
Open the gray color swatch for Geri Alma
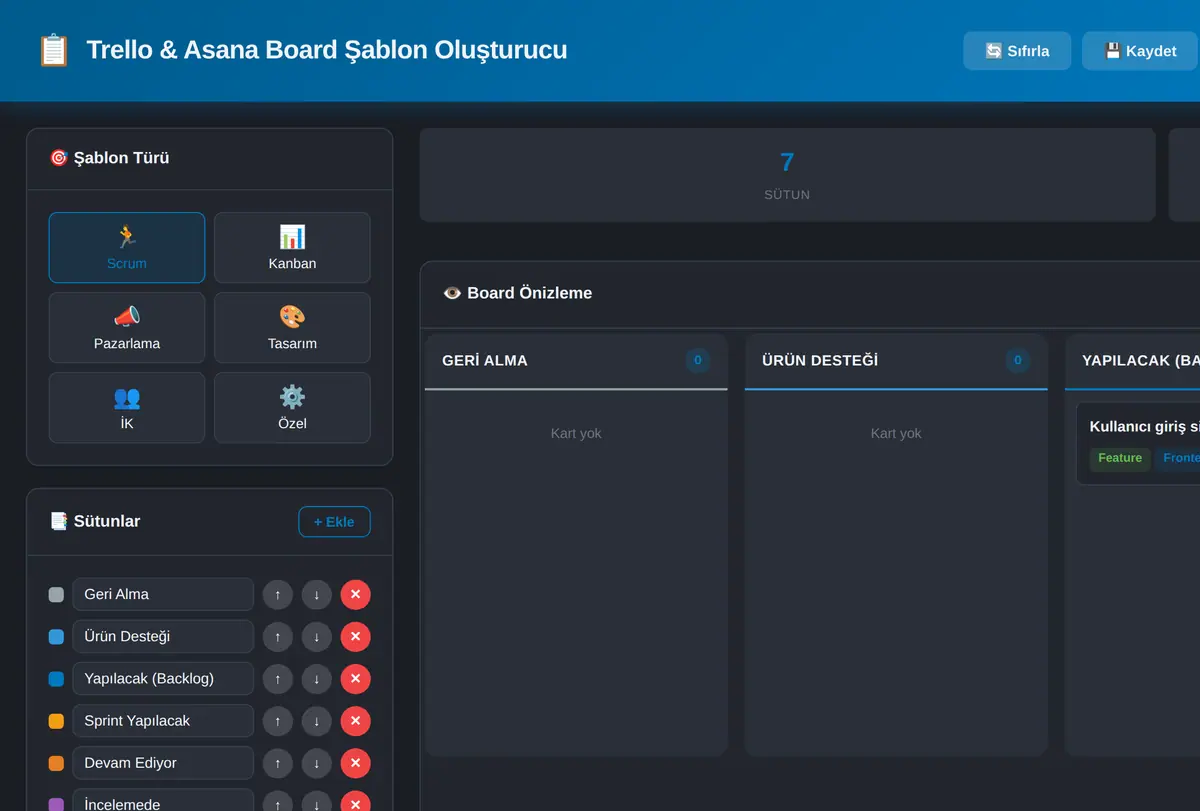click(56, 595)
